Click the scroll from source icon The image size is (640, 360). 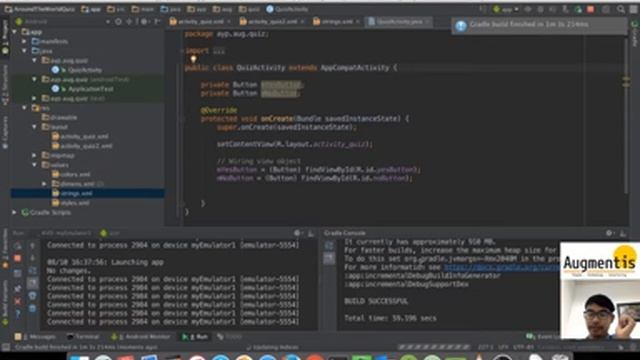coord(118,21)
